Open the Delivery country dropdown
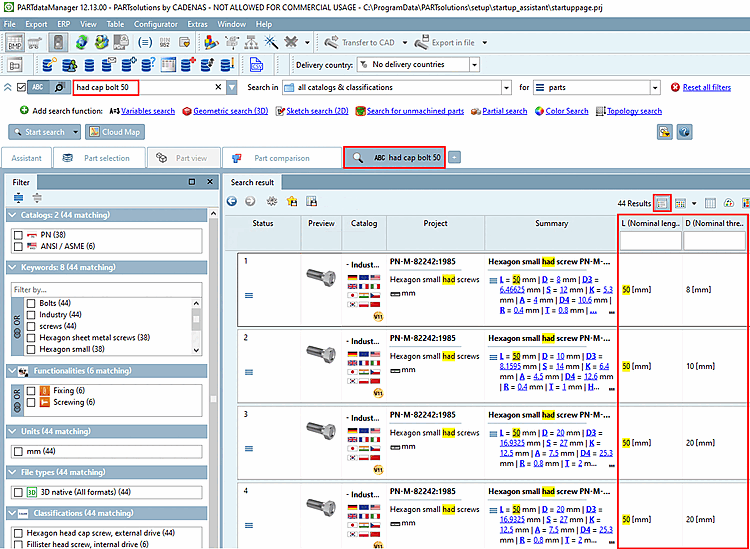Viewport: 750px width, 549px height. point(474,65)
